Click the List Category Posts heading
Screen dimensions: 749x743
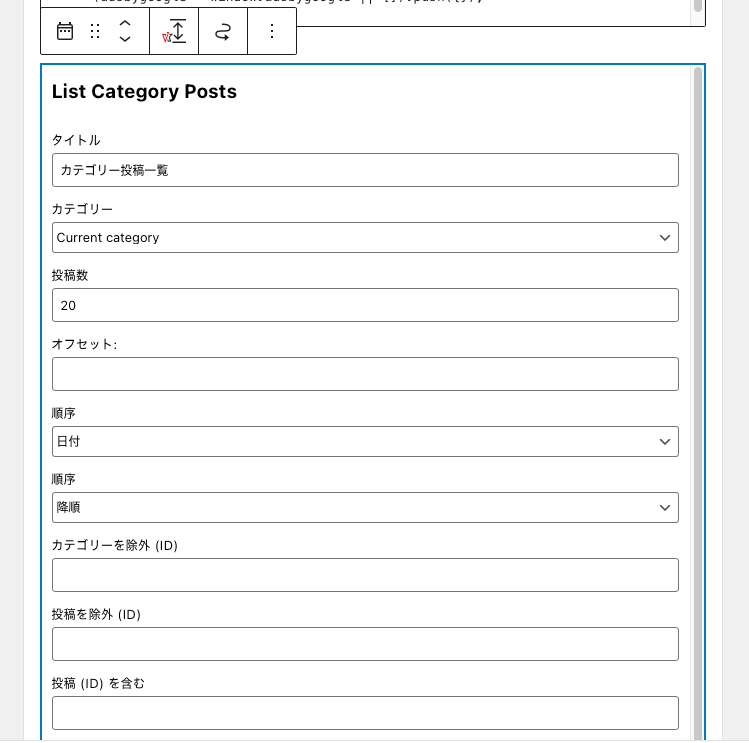(144, 92)
